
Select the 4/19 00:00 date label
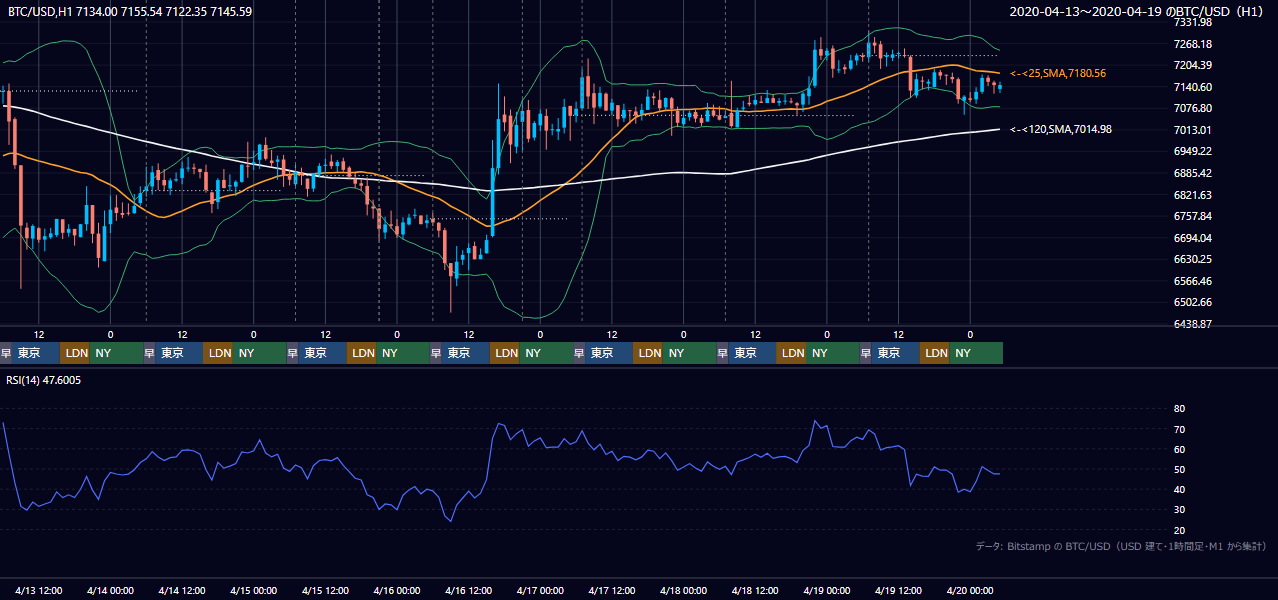pos(826,590)
